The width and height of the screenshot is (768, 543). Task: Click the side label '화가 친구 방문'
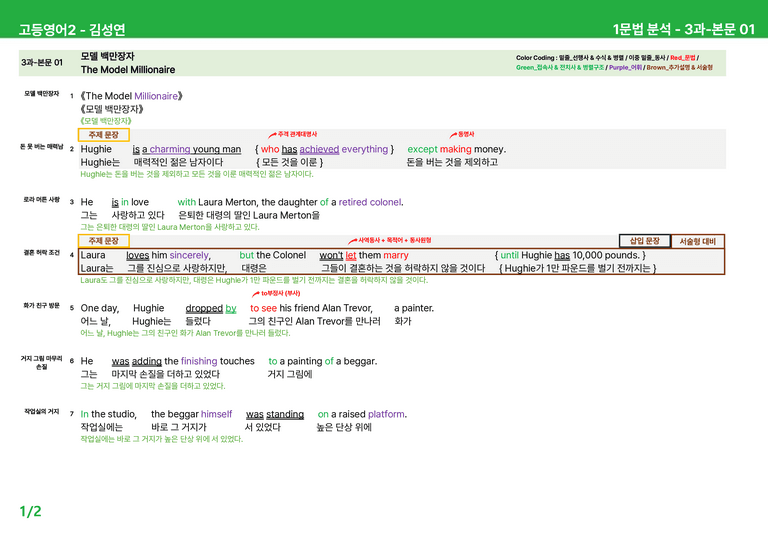point(42,306)
